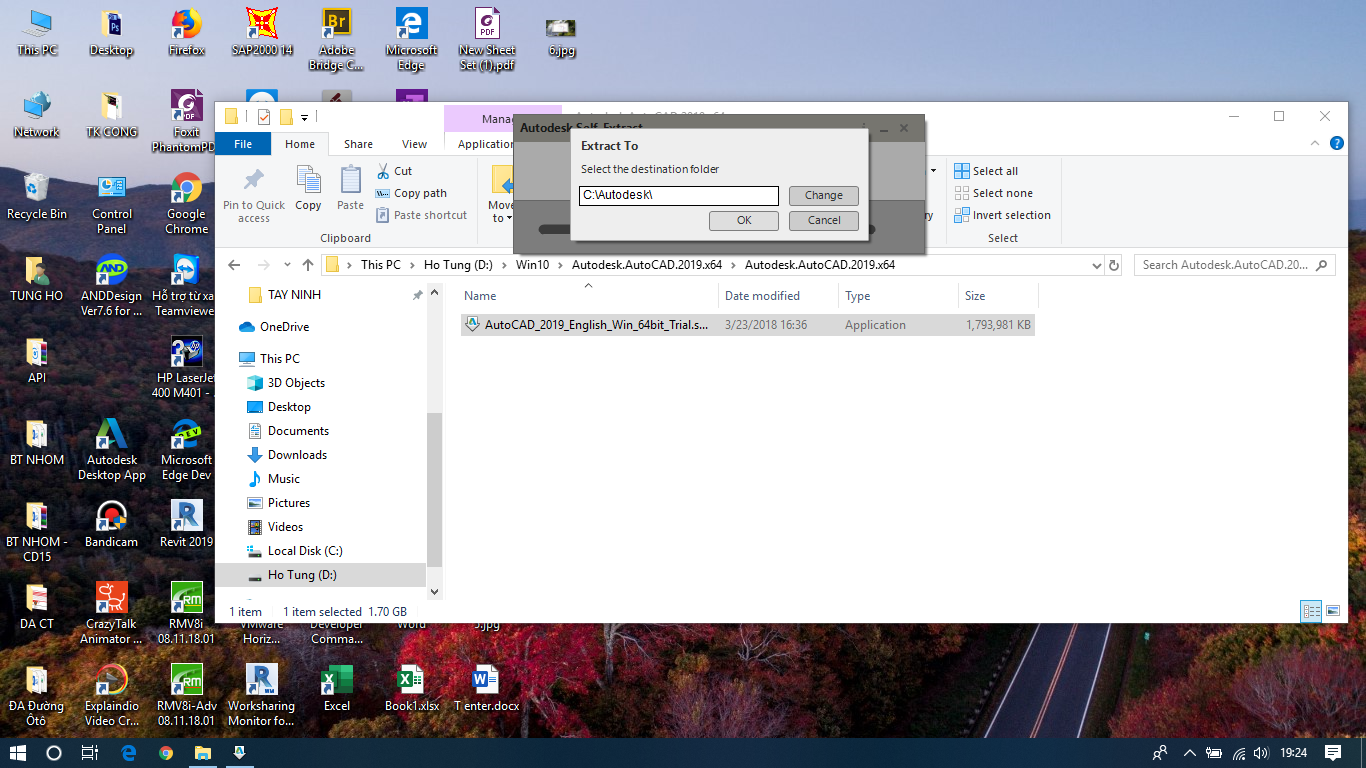Select TAY NINH in the navigation pane

point(294,295)
